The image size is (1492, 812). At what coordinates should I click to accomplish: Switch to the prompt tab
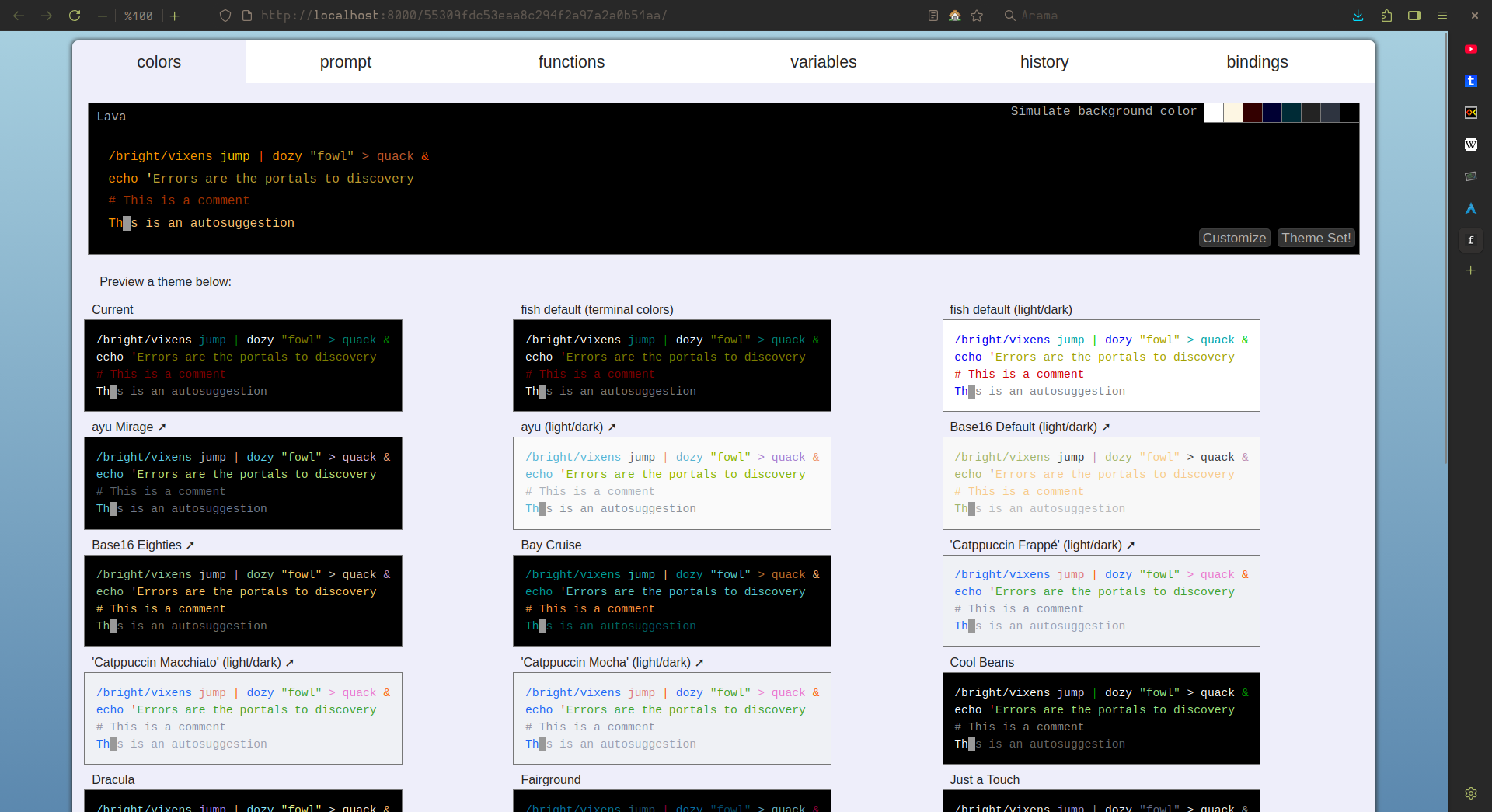click(x=346, y=62)
